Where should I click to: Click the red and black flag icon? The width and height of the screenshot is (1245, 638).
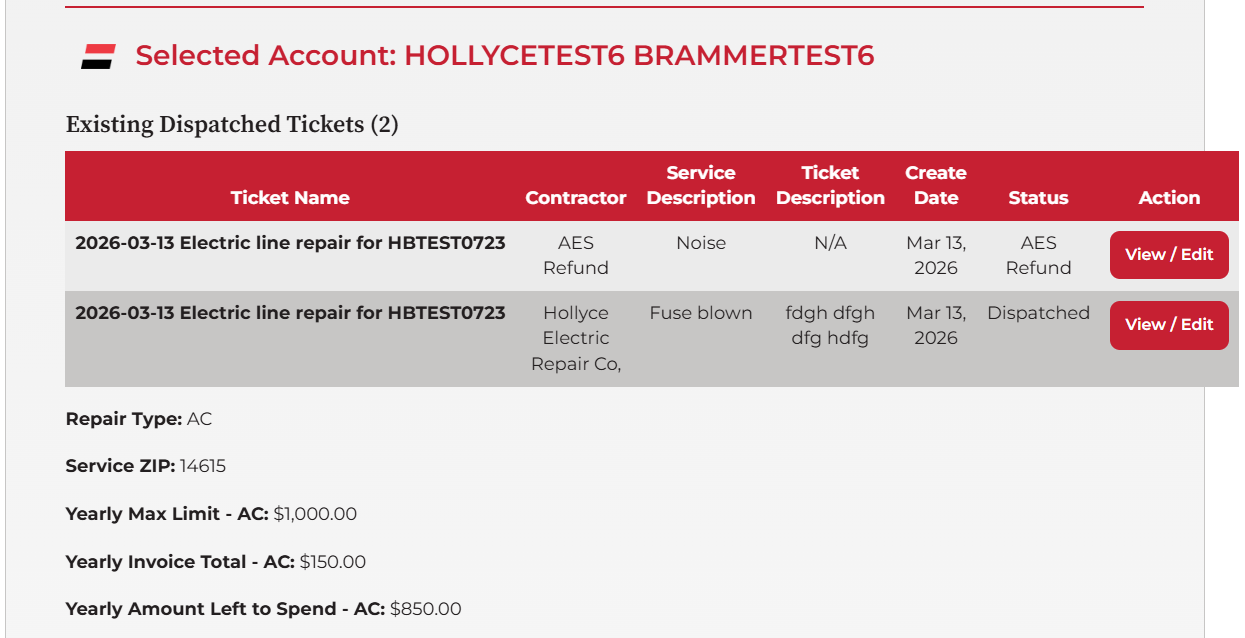click(98, 57)
